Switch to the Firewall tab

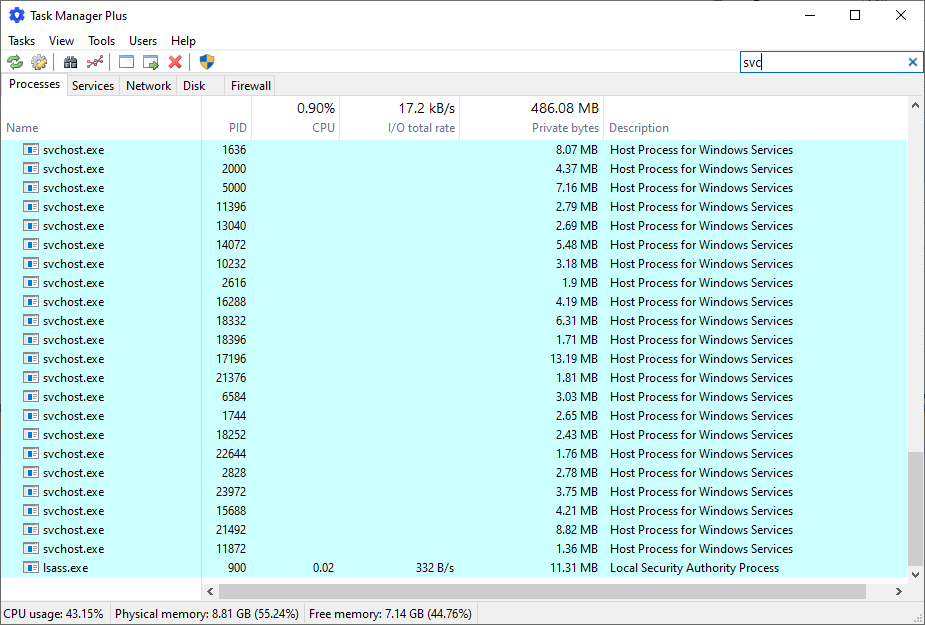(251, 86)
